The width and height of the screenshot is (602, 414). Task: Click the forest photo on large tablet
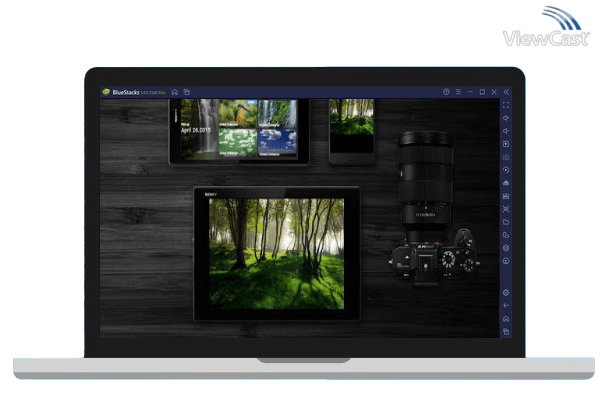[276, 253]
